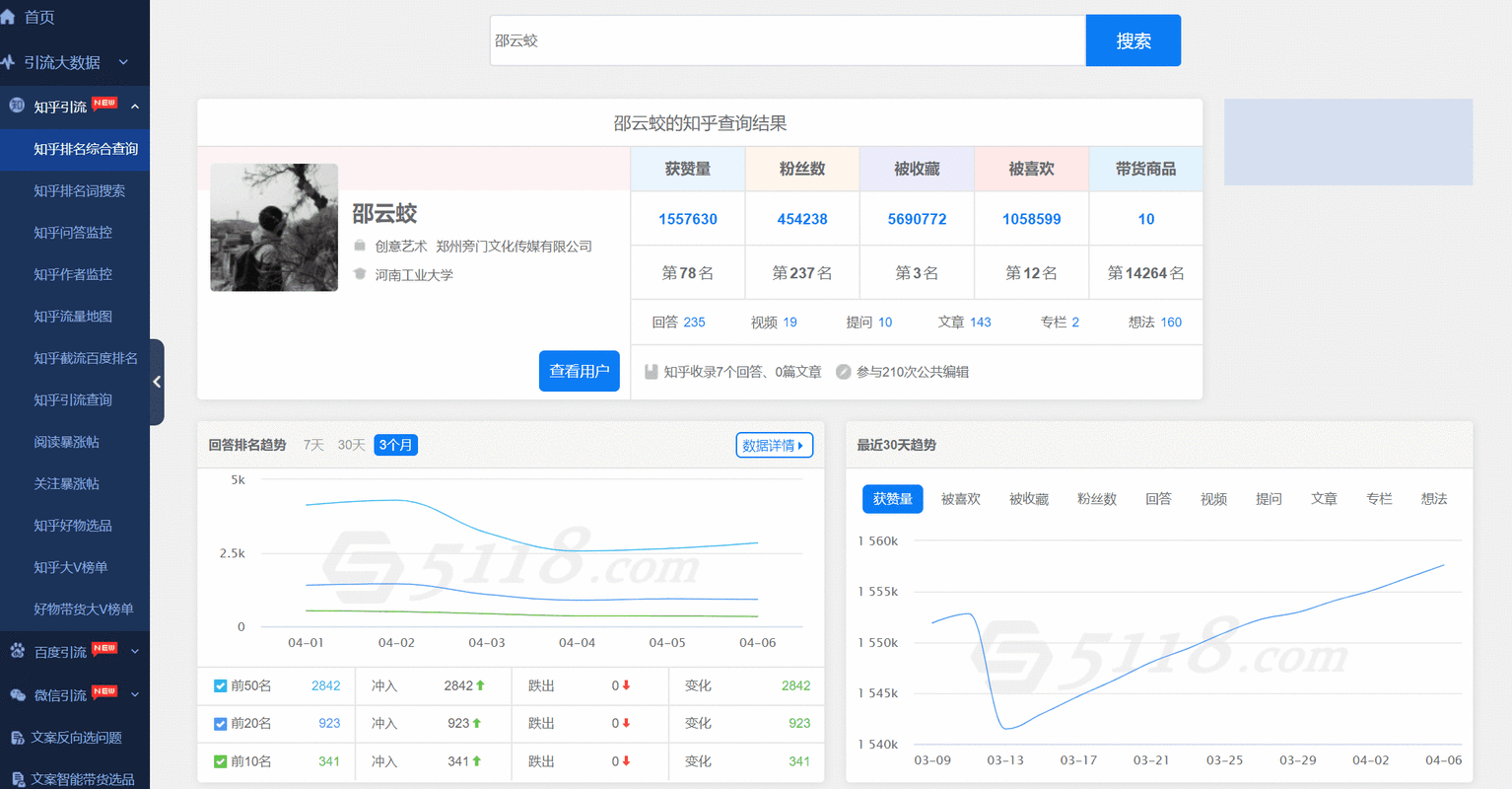The width and height of the screenshot is (1512, 789).
Task: Collapse the page sidebar with the arrow handle
Action: click(x=158, y=382)
